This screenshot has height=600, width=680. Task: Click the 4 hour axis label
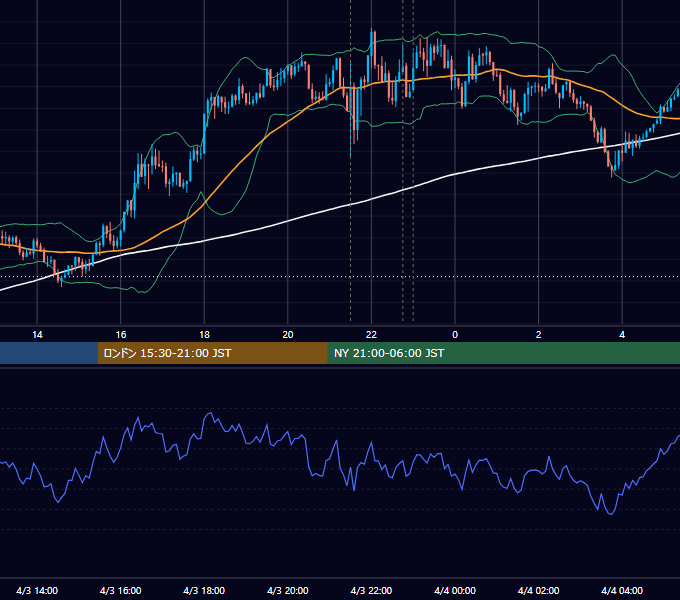coord(622,335)
